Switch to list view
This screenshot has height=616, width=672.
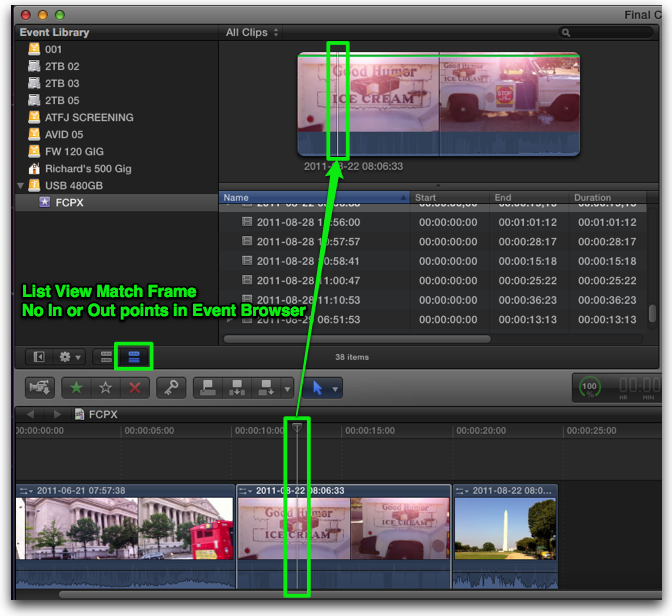coord(134,357)
